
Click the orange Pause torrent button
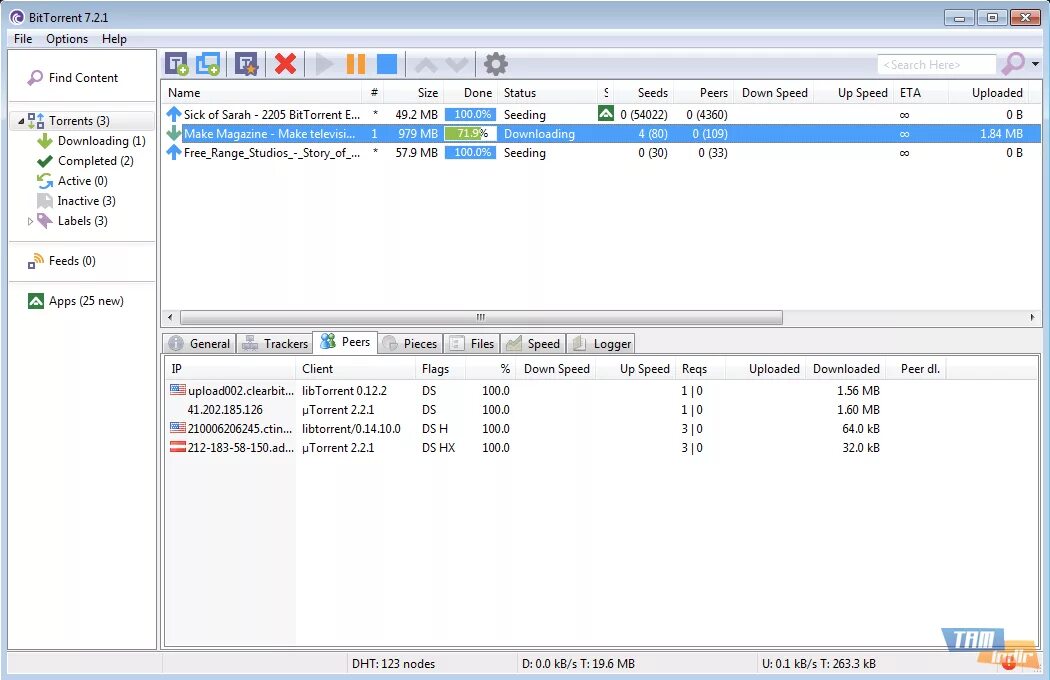click(356, 64)
